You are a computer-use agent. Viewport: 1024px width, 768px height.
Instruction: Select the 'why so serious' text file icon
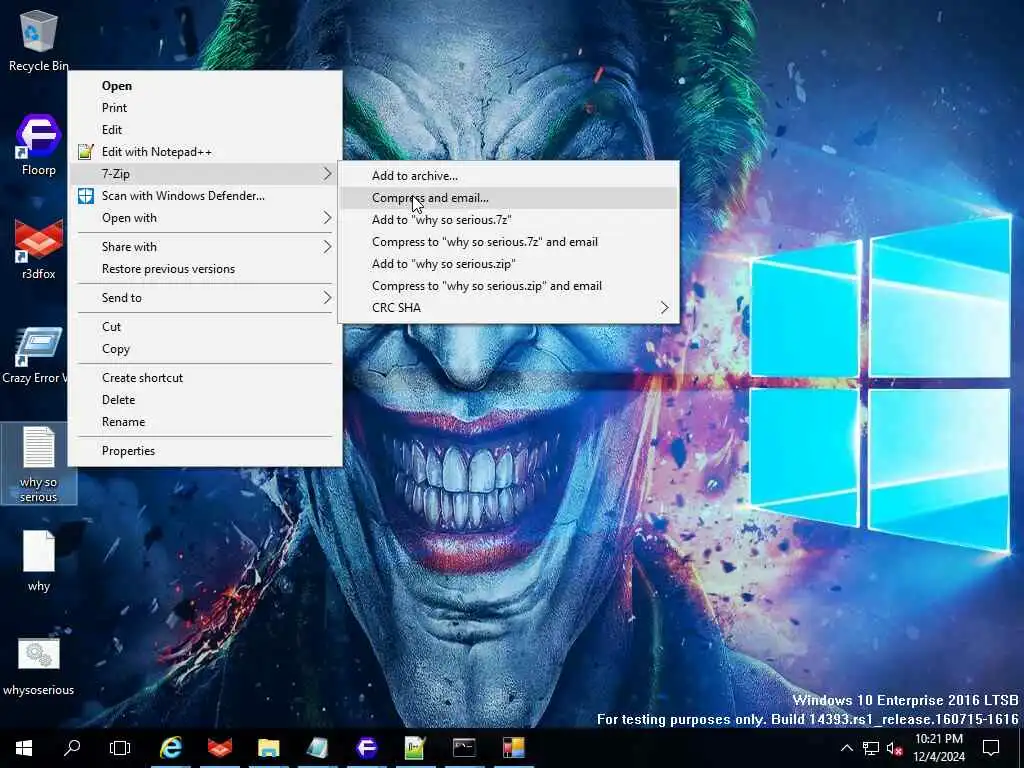39,464
